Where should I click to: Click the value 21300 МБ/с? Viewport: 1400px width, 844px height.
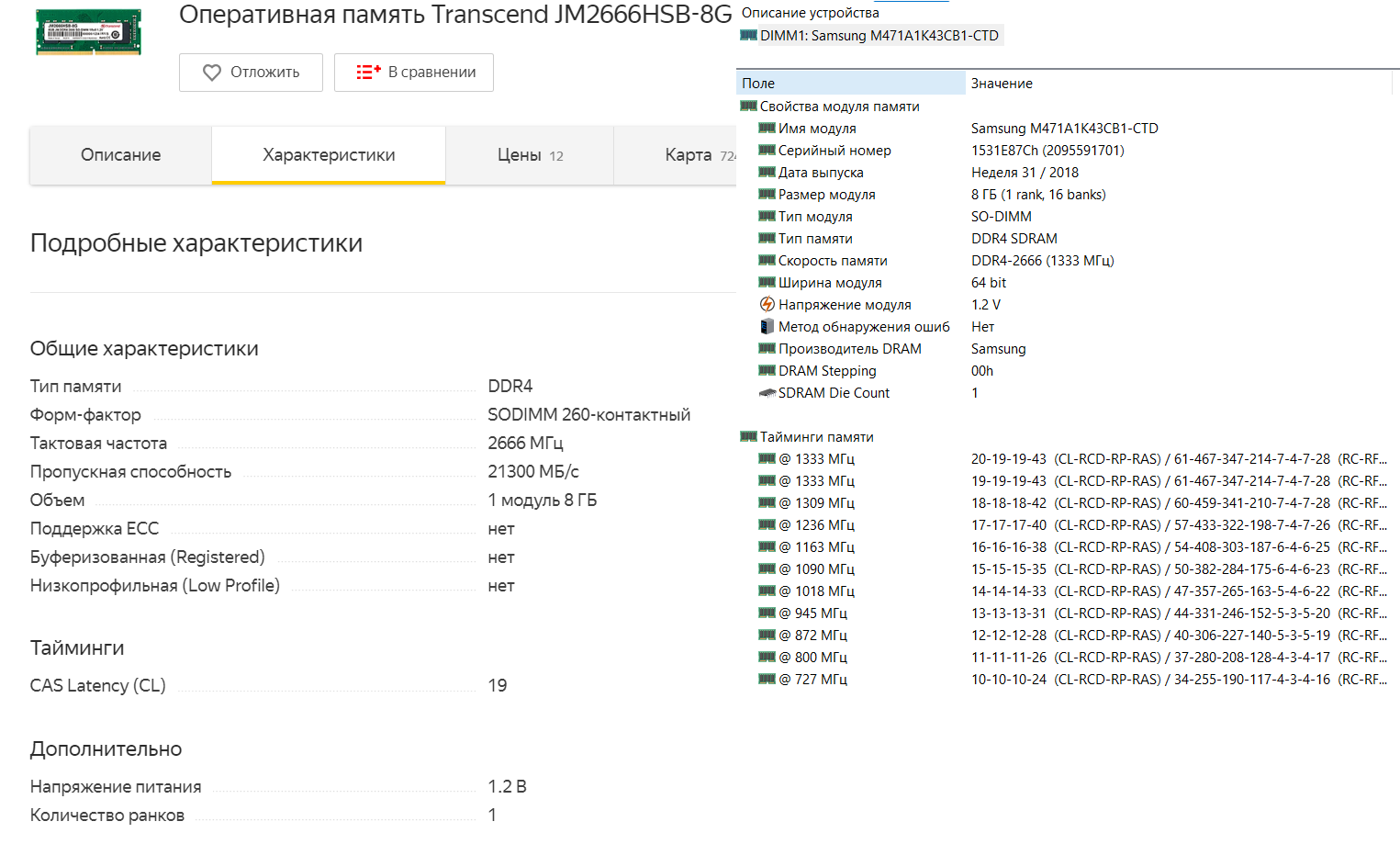point(533,472)
